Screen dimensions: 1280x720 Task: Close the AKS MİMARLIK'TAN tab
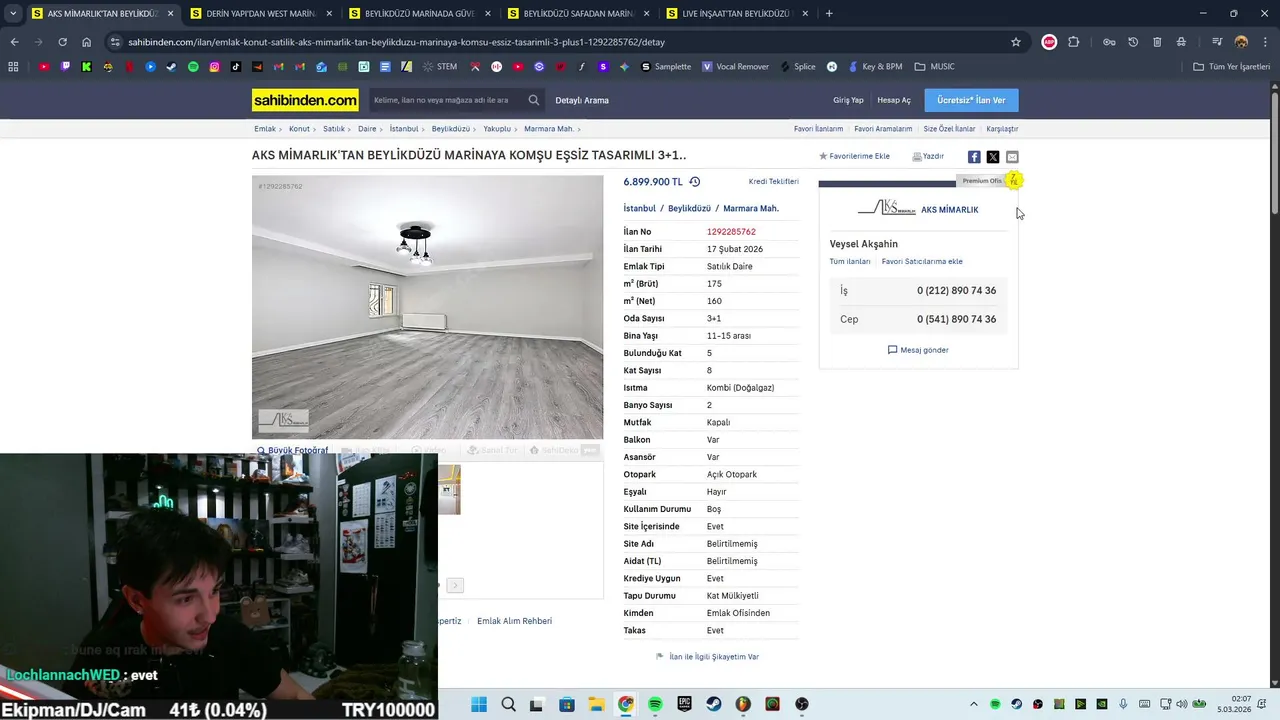[x=170, y=14]
